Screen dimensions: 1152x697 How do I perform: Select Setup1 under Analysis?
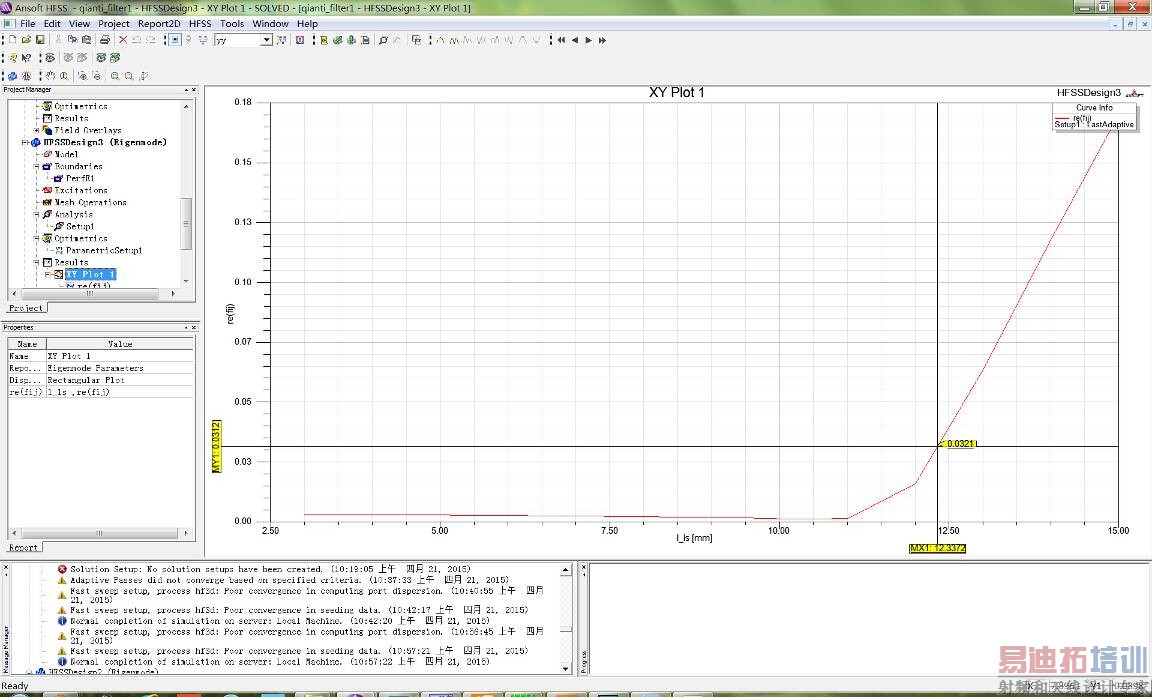click(80, 226)
